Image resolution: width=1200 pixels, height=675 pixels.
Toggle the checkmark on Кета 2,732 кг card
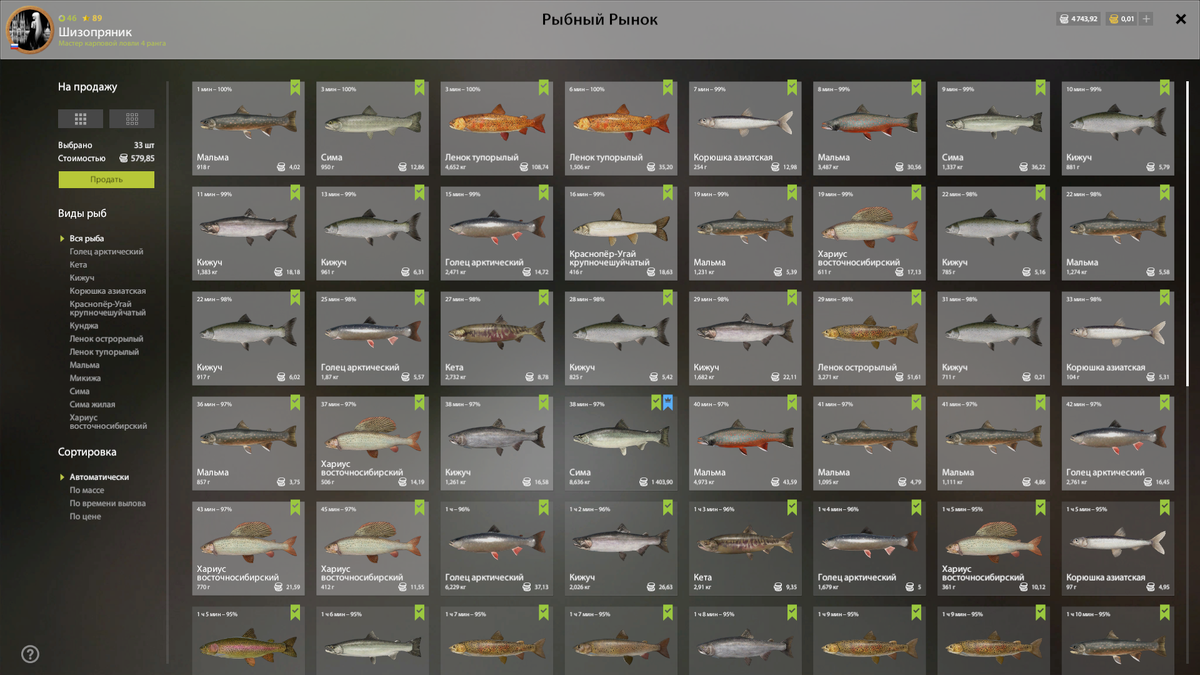[x=544, y=298]
